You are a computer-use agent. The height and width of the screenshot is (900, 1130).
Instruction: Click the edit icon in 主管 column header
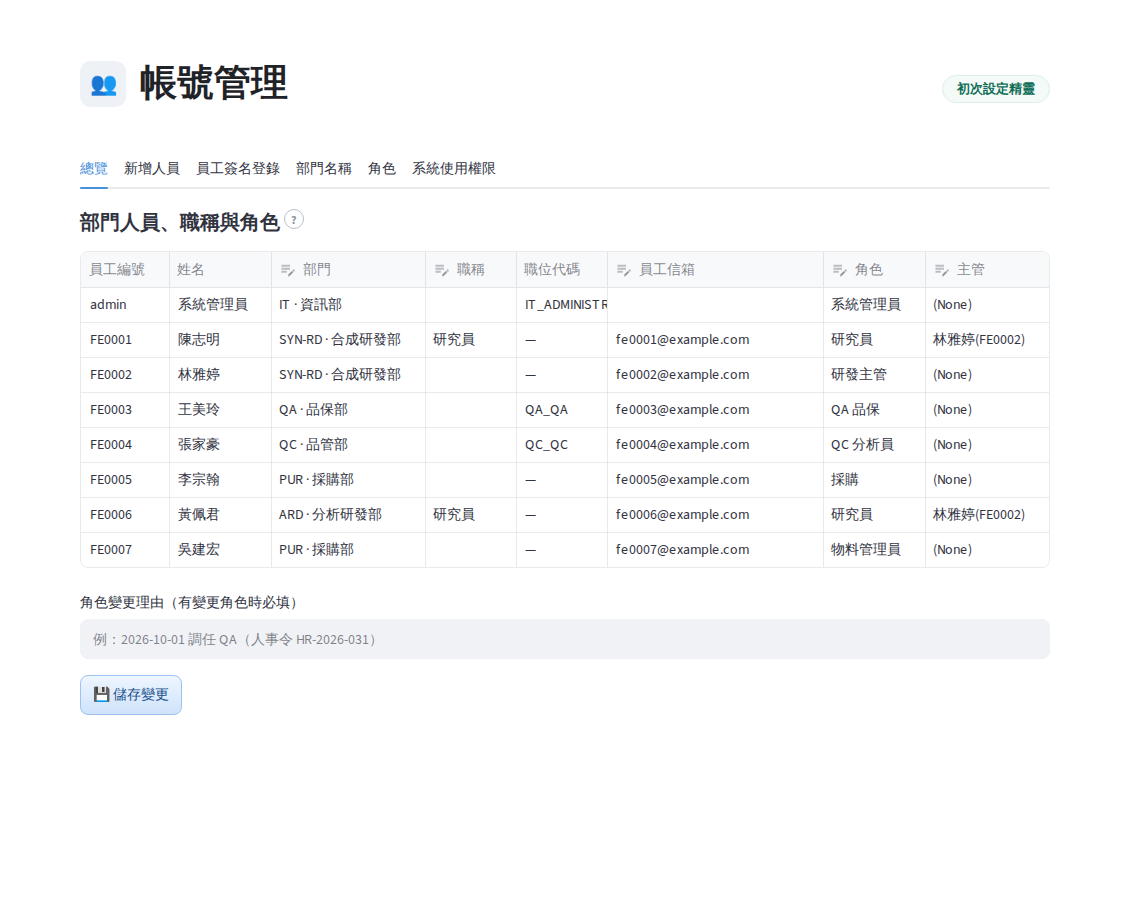(942, 270)
